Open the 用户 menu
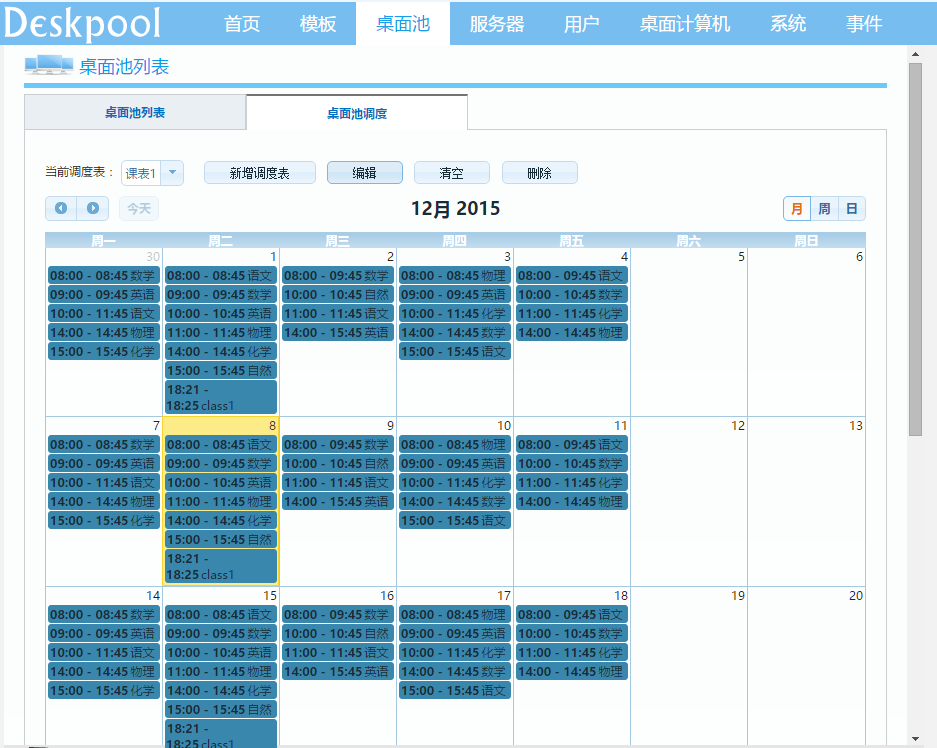 pyautogui.click(x=581, y=24)
